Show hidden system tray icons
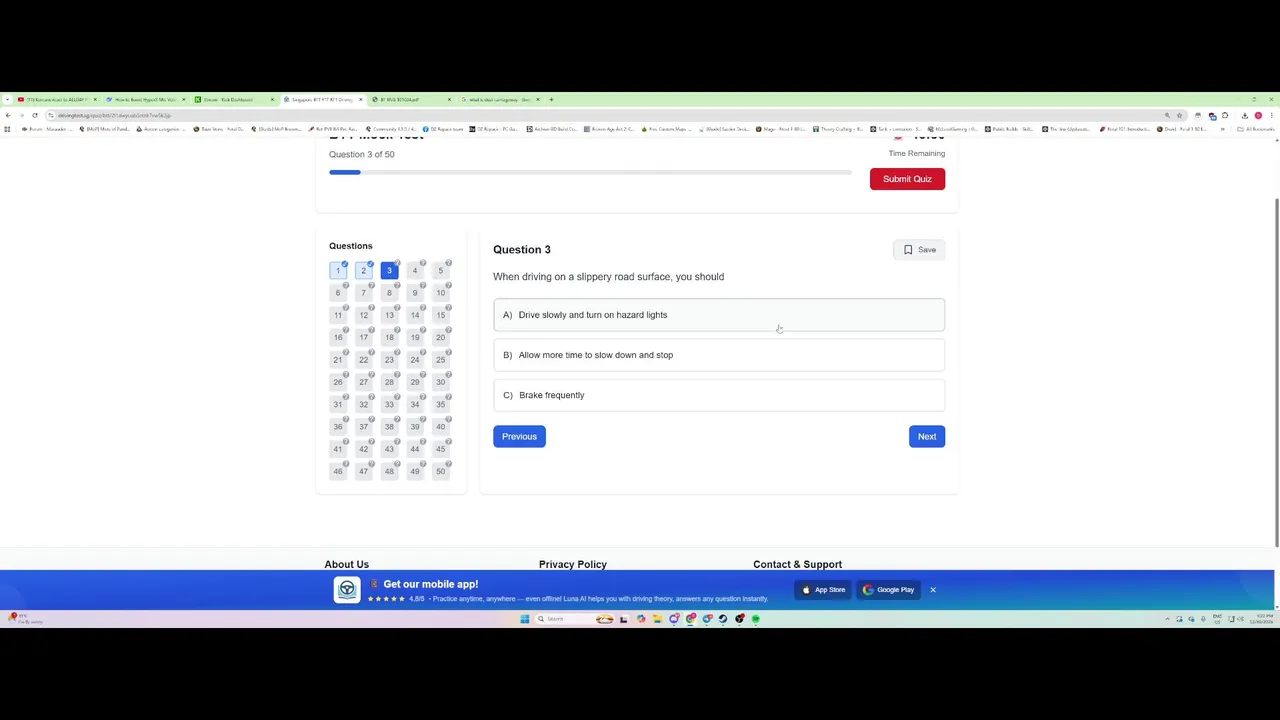The height and width of the screenshot is (720, 1280). point(1167,619)
